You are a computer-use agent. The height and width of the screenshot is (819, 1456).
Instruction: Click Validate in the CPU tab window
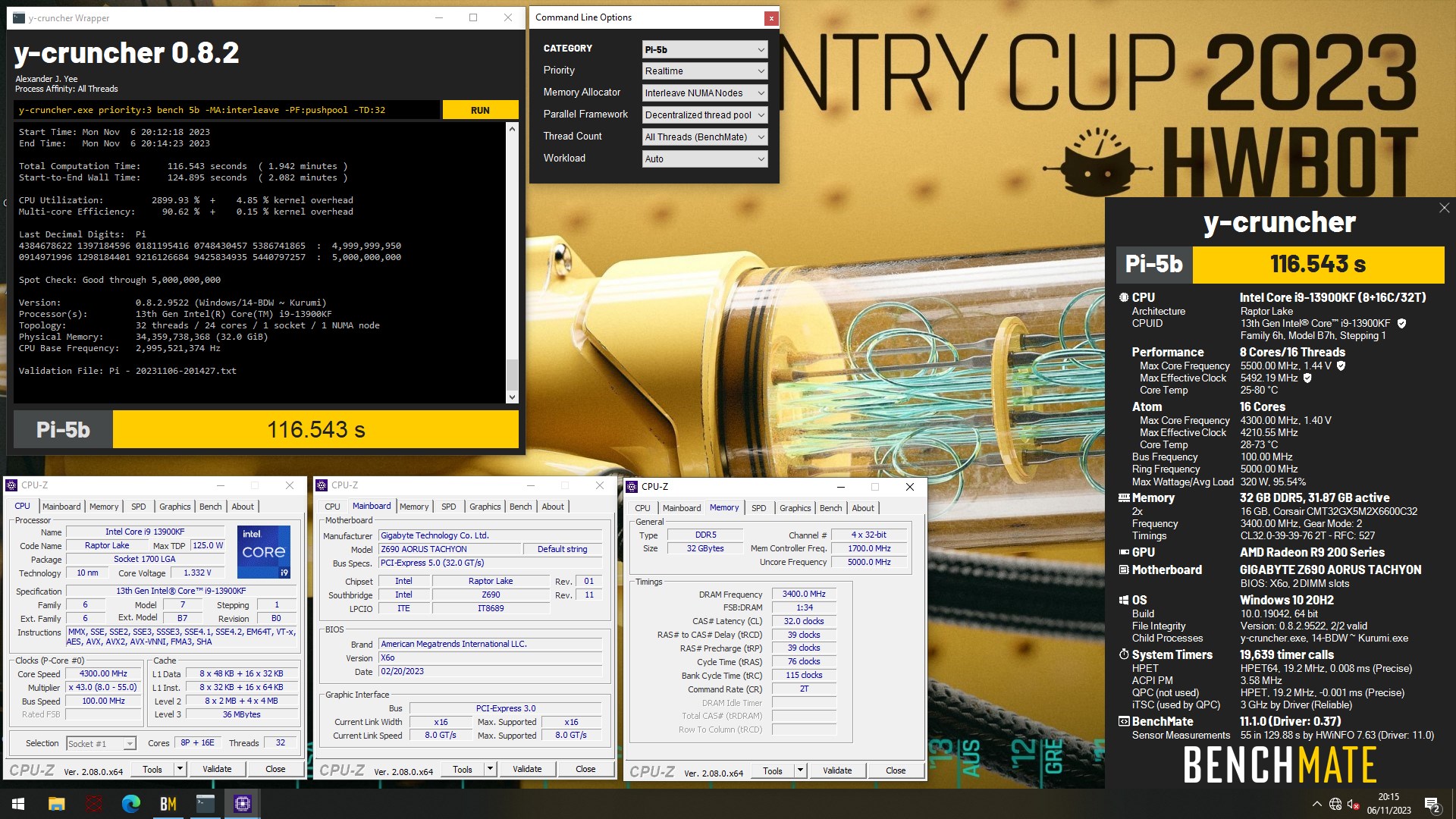(217, 769)
